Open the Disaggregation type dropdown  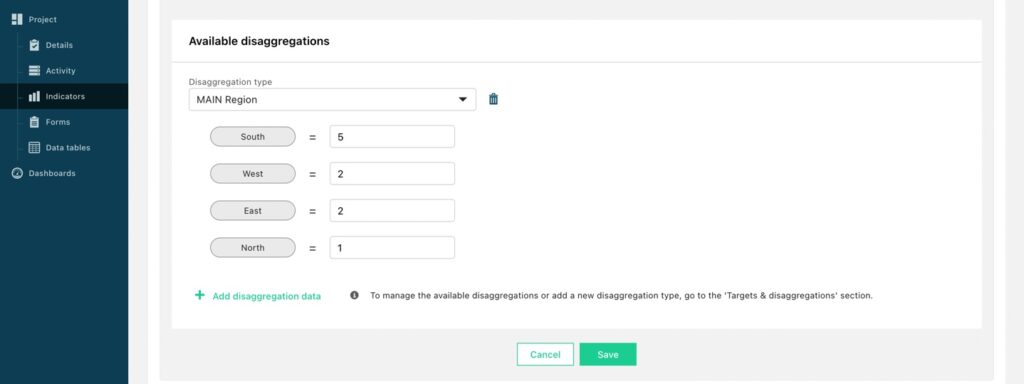coord(332,99)
